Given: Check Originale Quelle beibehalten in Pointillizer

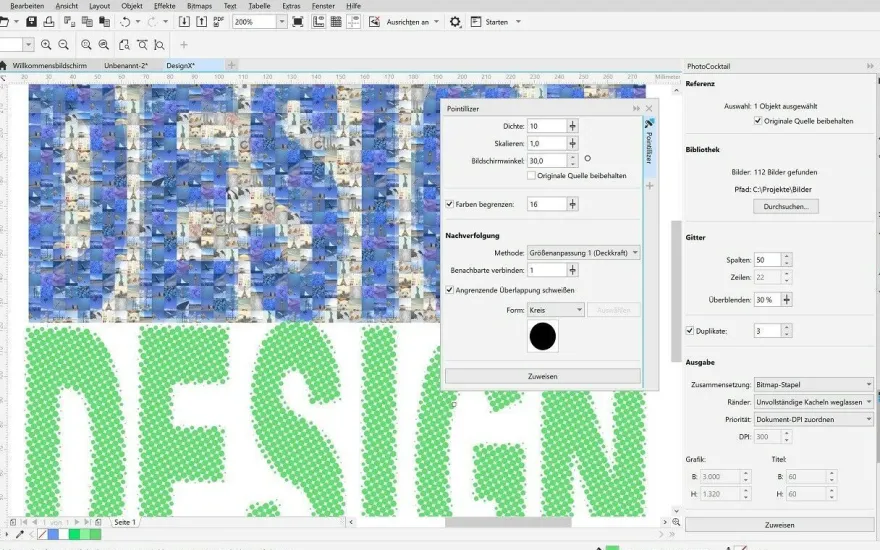Looking at the screenshot, I should pyautogui.click(x=531, y=176).
